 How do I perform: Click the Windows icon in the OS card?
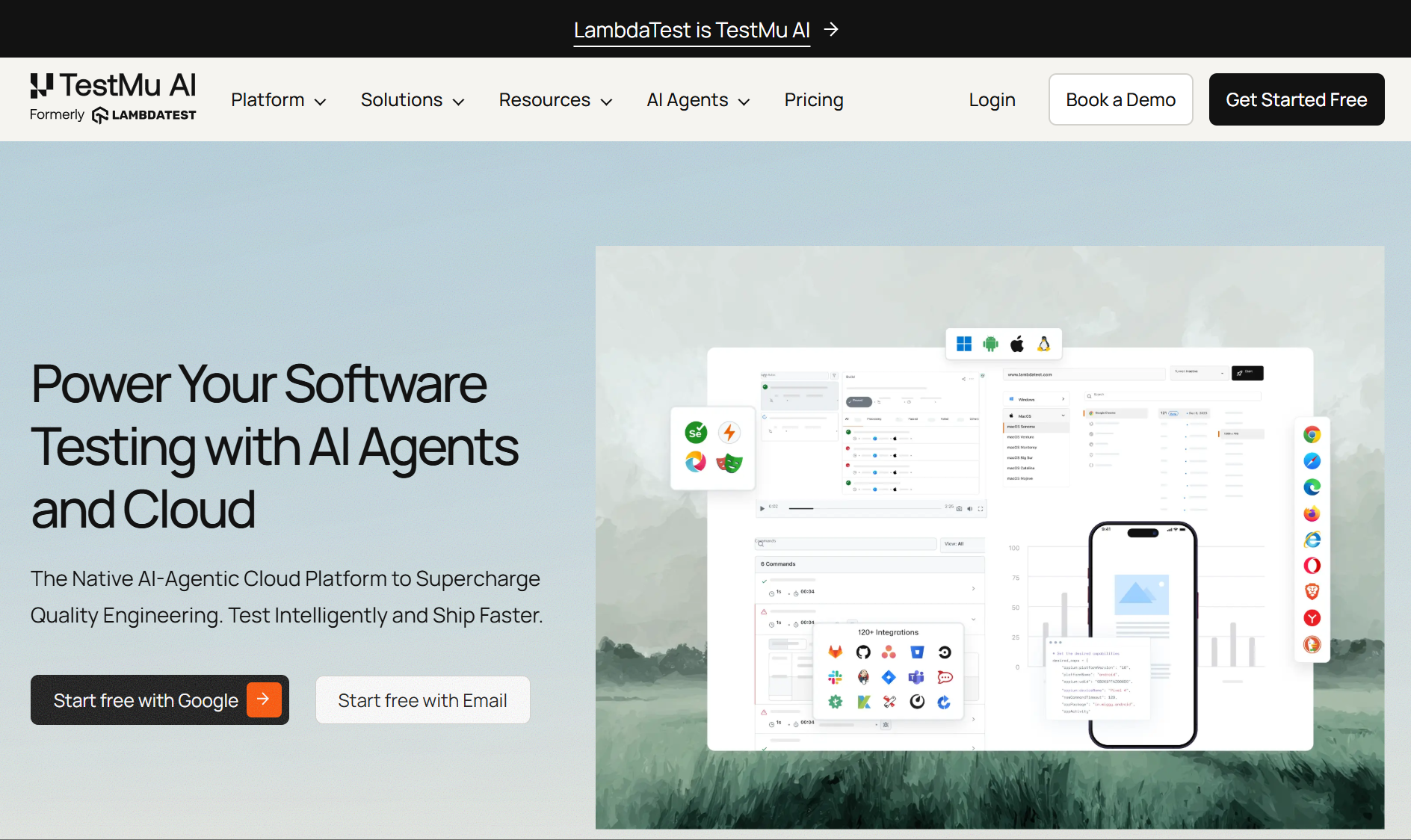(964, 344)
